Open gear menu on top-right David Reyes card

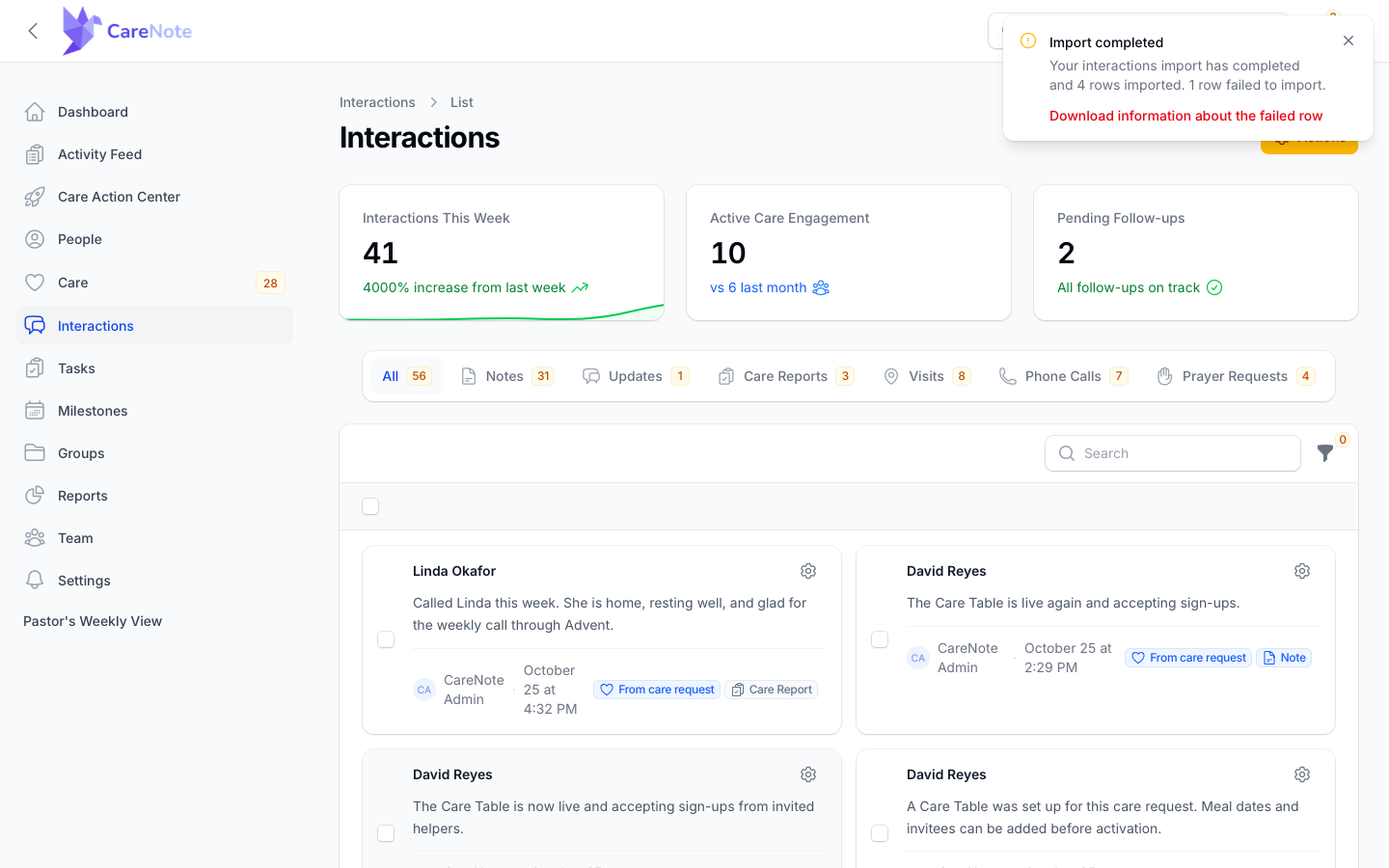pos(1302,571)
